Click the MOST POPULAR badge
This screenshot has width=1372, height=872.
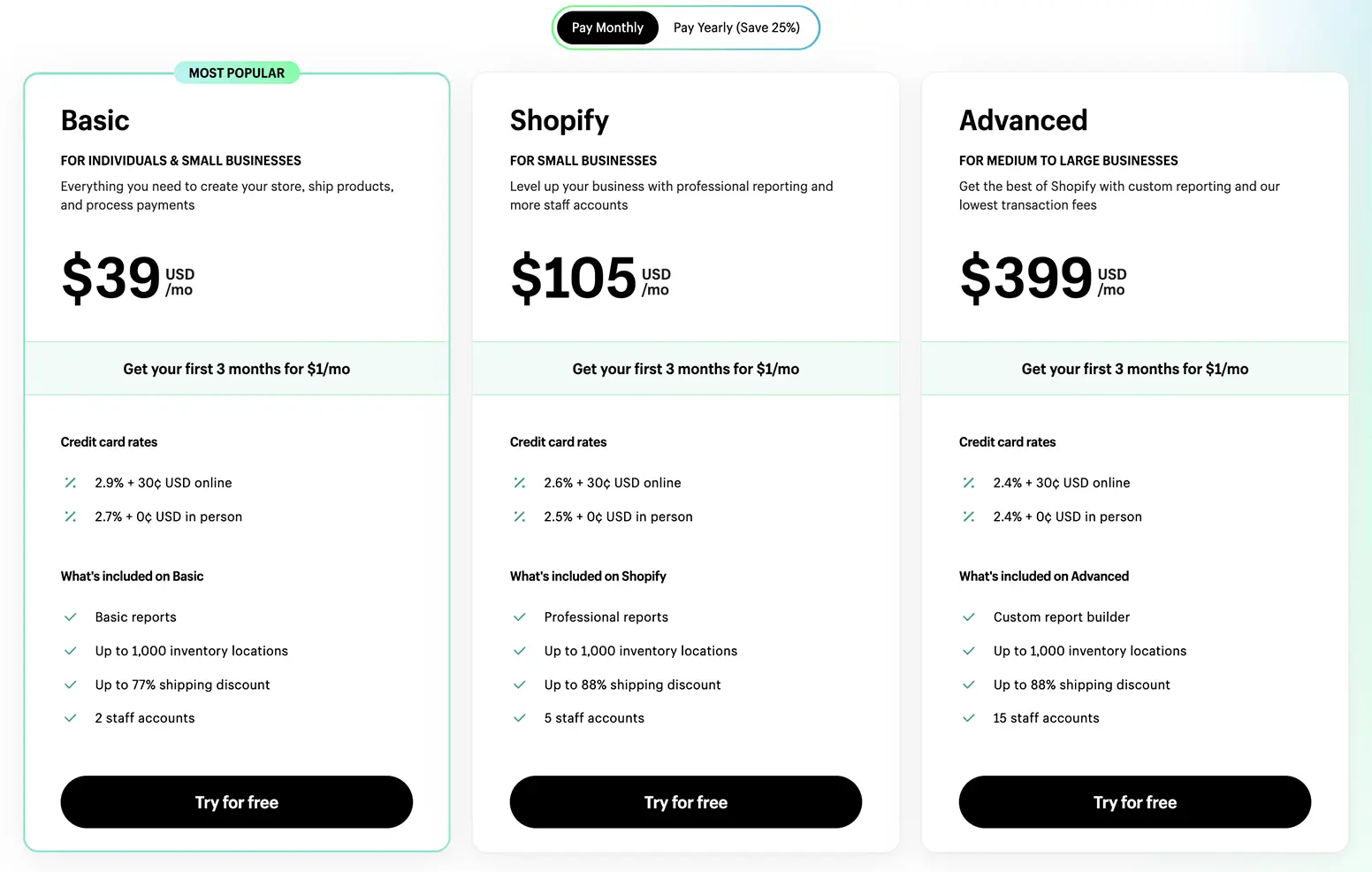(236, 73)
